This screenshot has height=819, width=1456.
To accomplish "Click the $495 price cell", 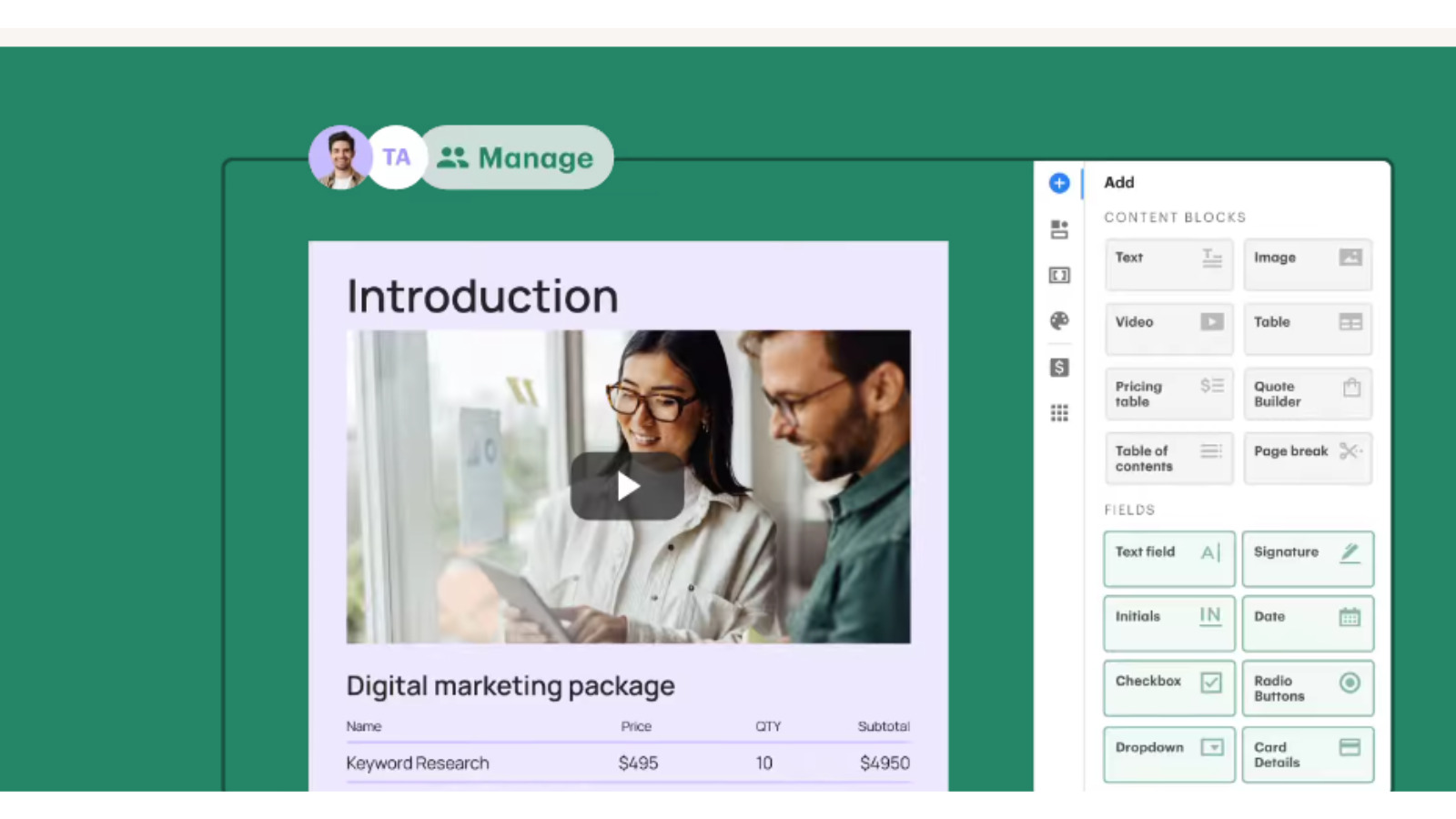I will pyautogui.click(x=638, y=763).
